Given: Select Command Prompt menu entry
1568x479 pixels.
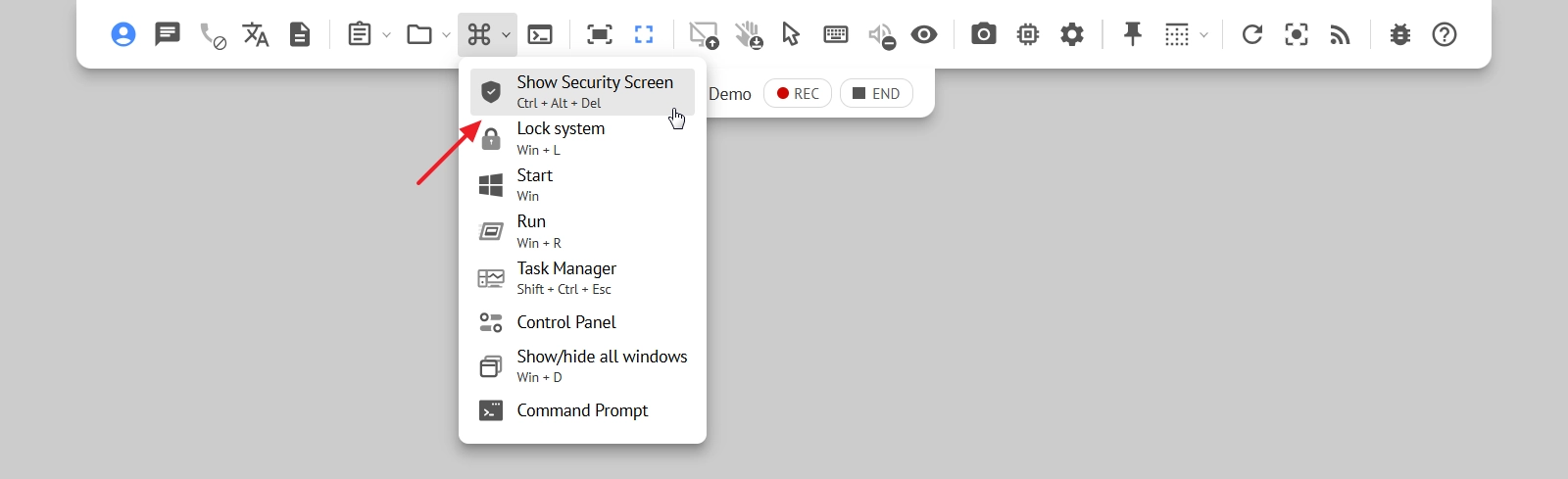Looking at the screenshot, I should click(x=582, y=410).
